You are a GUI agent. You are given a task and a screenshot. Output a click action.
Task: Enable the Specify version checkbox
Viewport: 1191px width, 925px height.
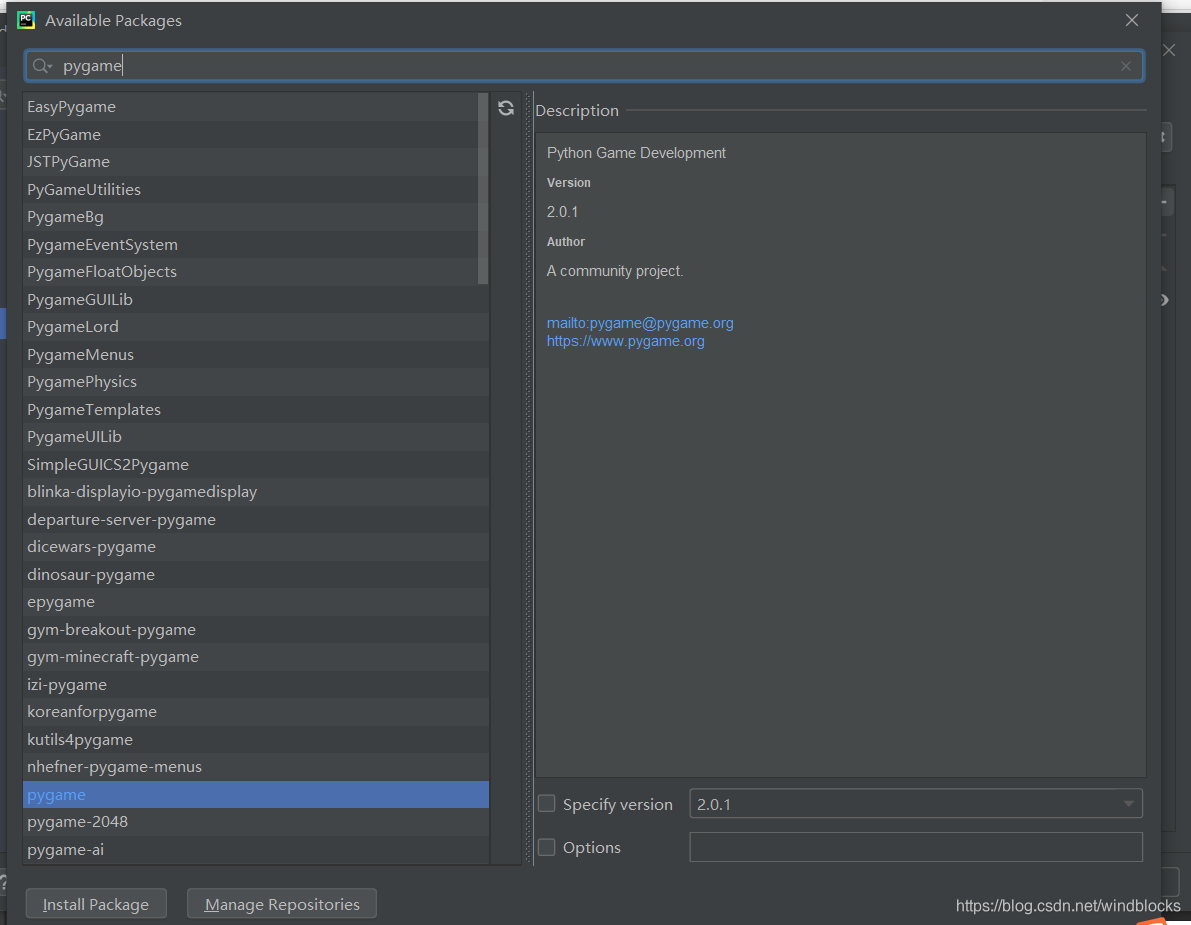pyautogui.click(x=546, y=803)
